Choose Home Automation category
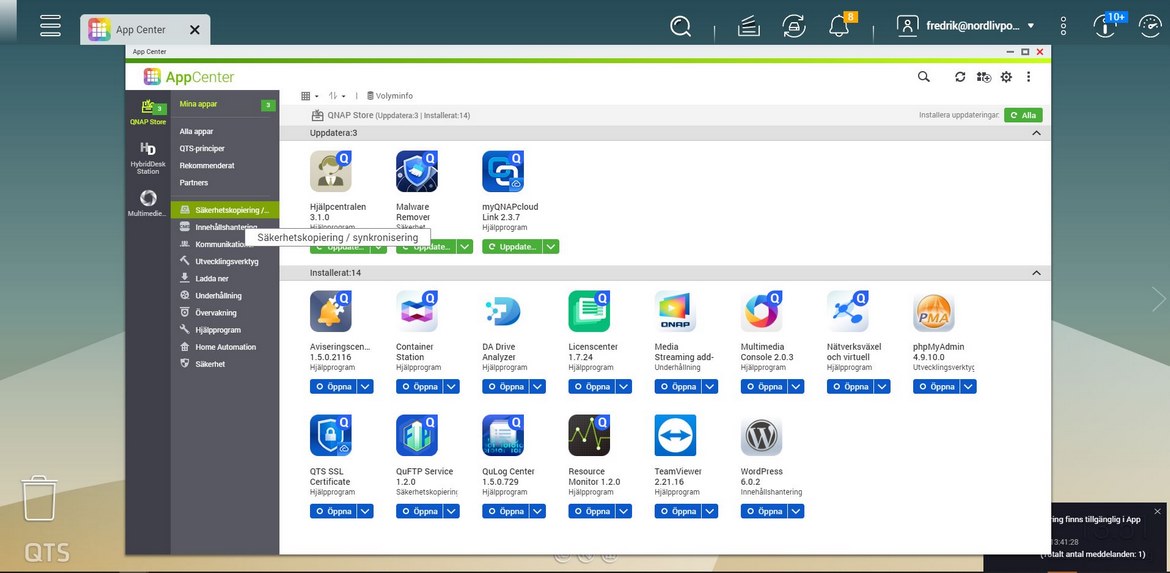1170x573 pixels. pos(225,347)
